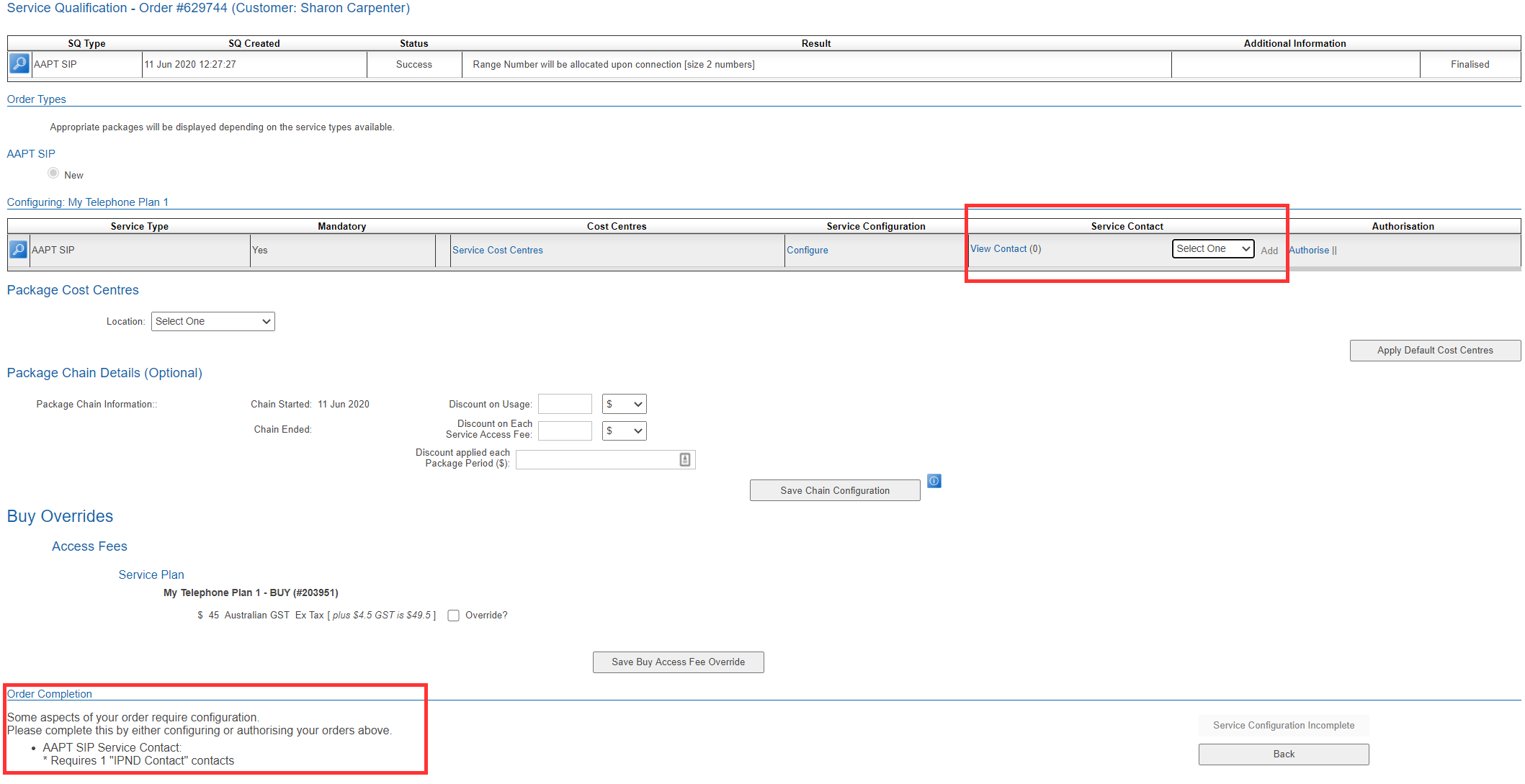Click icon inside Discount applied each Package Period field
This screenshot has width=1525, height=784.
(x=684, y=459)
